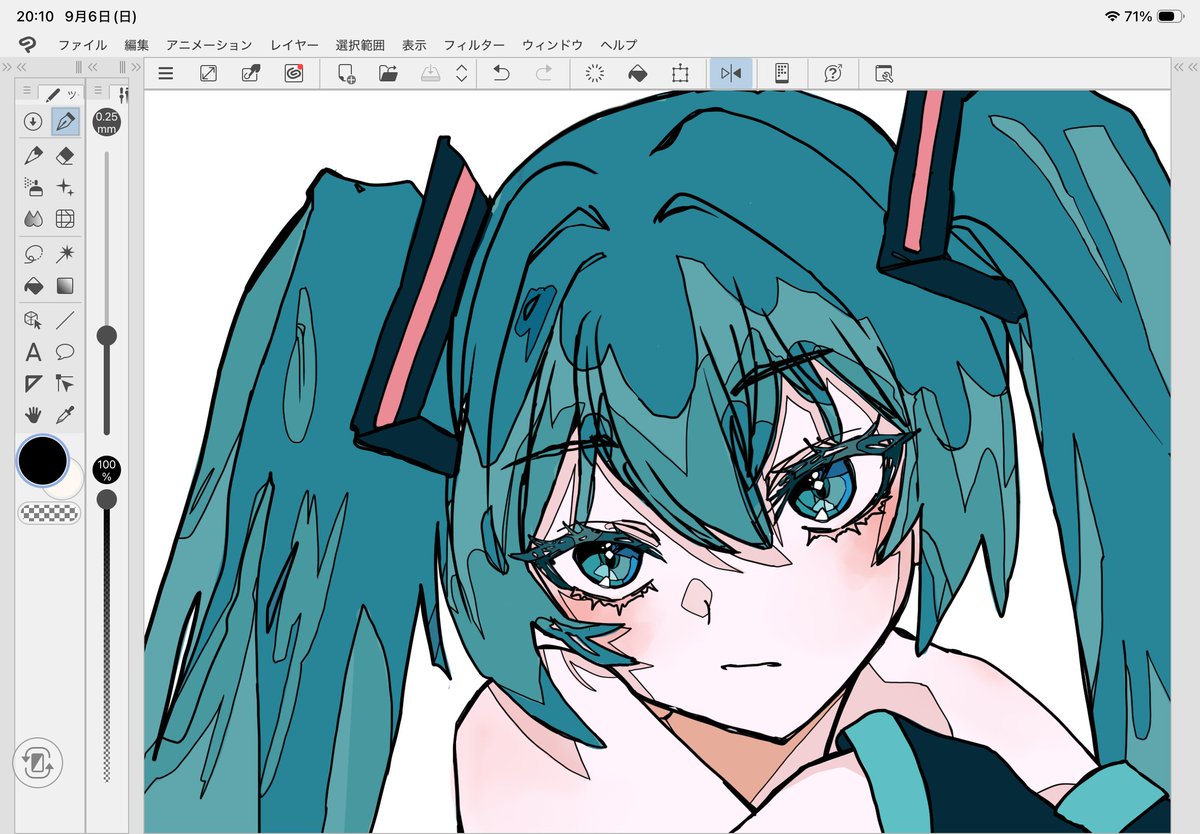Select the Lasso selection tool
The image size is (1200, 834).
33,253
